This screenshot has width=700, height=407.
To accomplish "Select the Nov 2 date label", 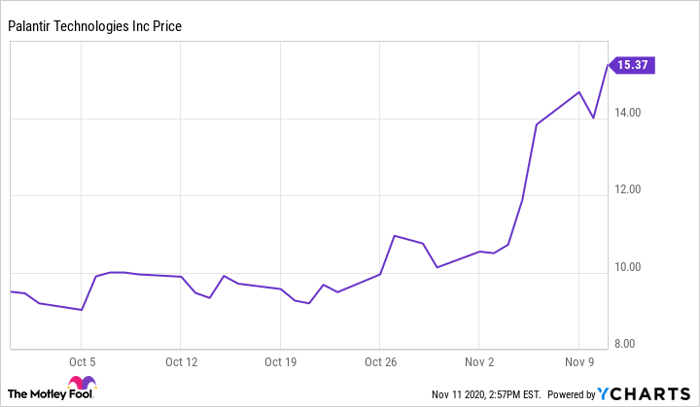I will (x=480, y=361).
